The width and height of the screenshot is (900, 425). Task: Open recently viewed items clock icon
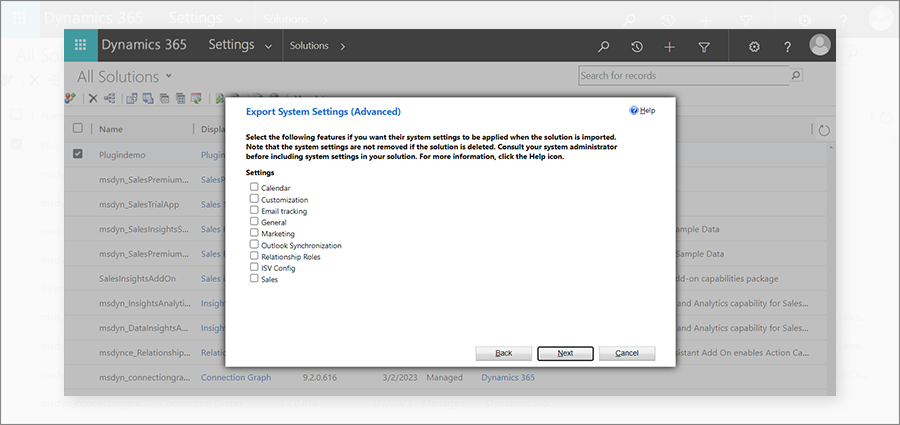point(637,47)
